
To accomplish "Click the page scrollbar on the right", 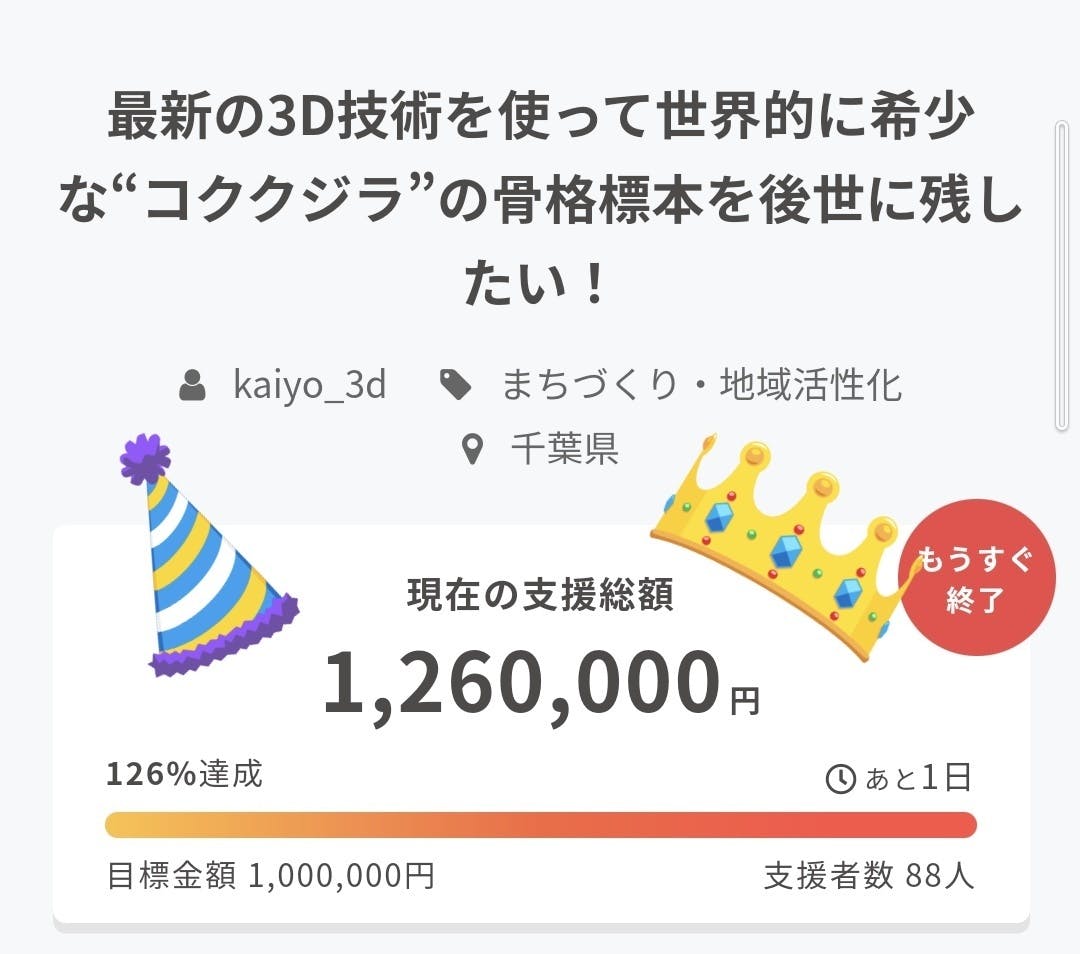I will tap(1061, 275).
